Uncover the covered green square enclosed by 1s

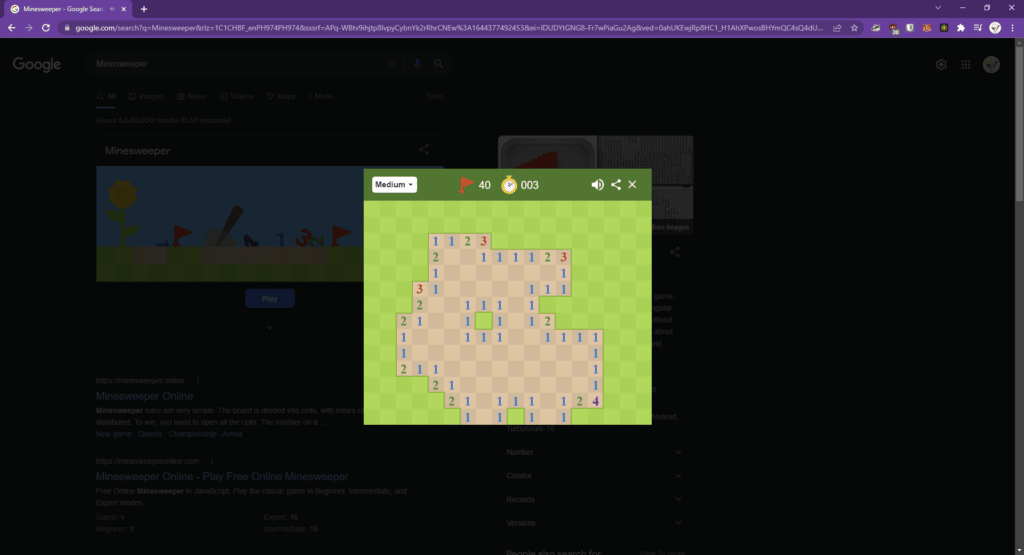483,321
